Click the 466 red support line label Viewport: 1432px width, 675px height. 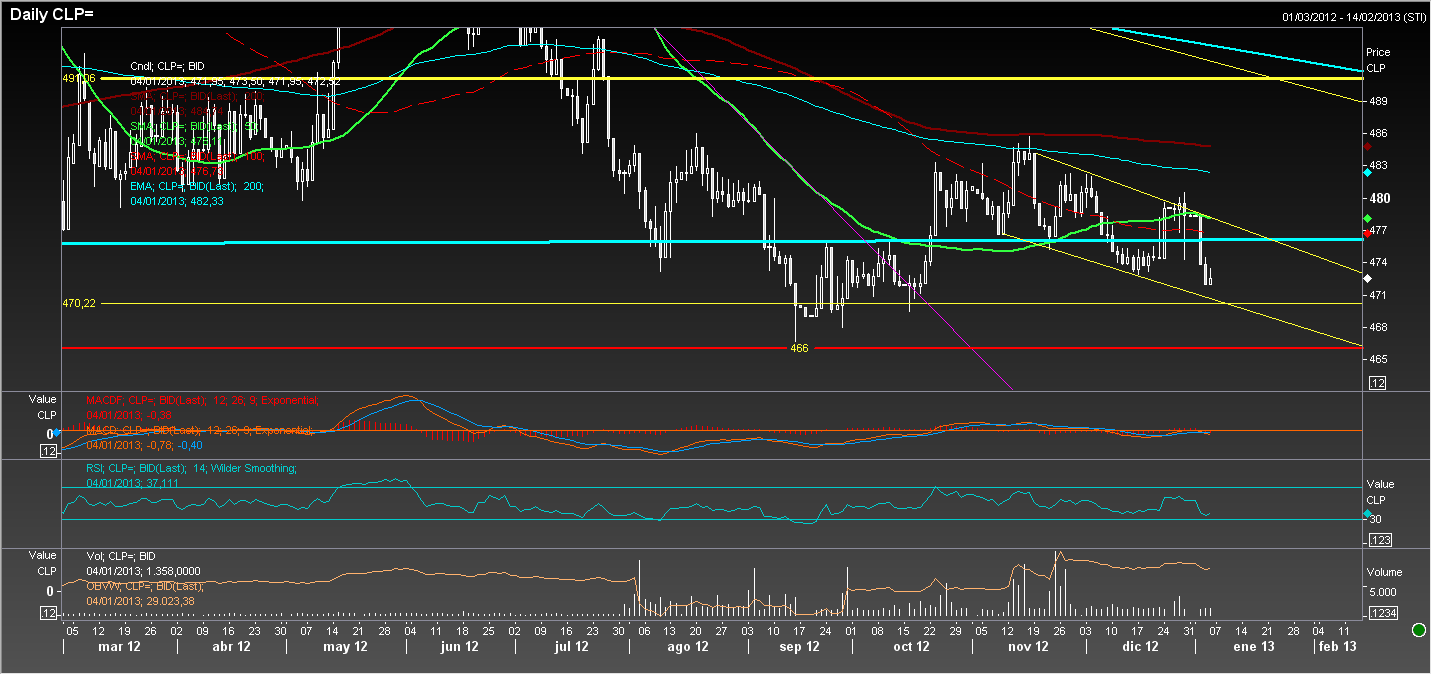coord(799,348)
